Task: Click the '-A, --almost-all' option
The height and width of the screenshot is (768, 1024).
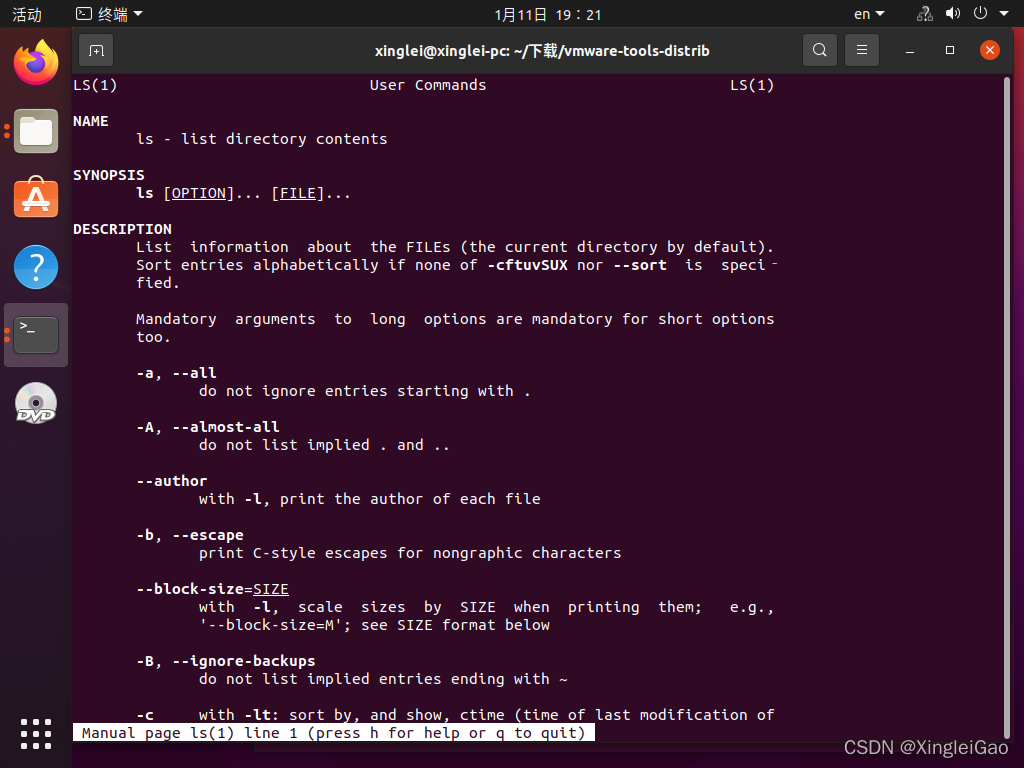Action: [x=208, y=427]
